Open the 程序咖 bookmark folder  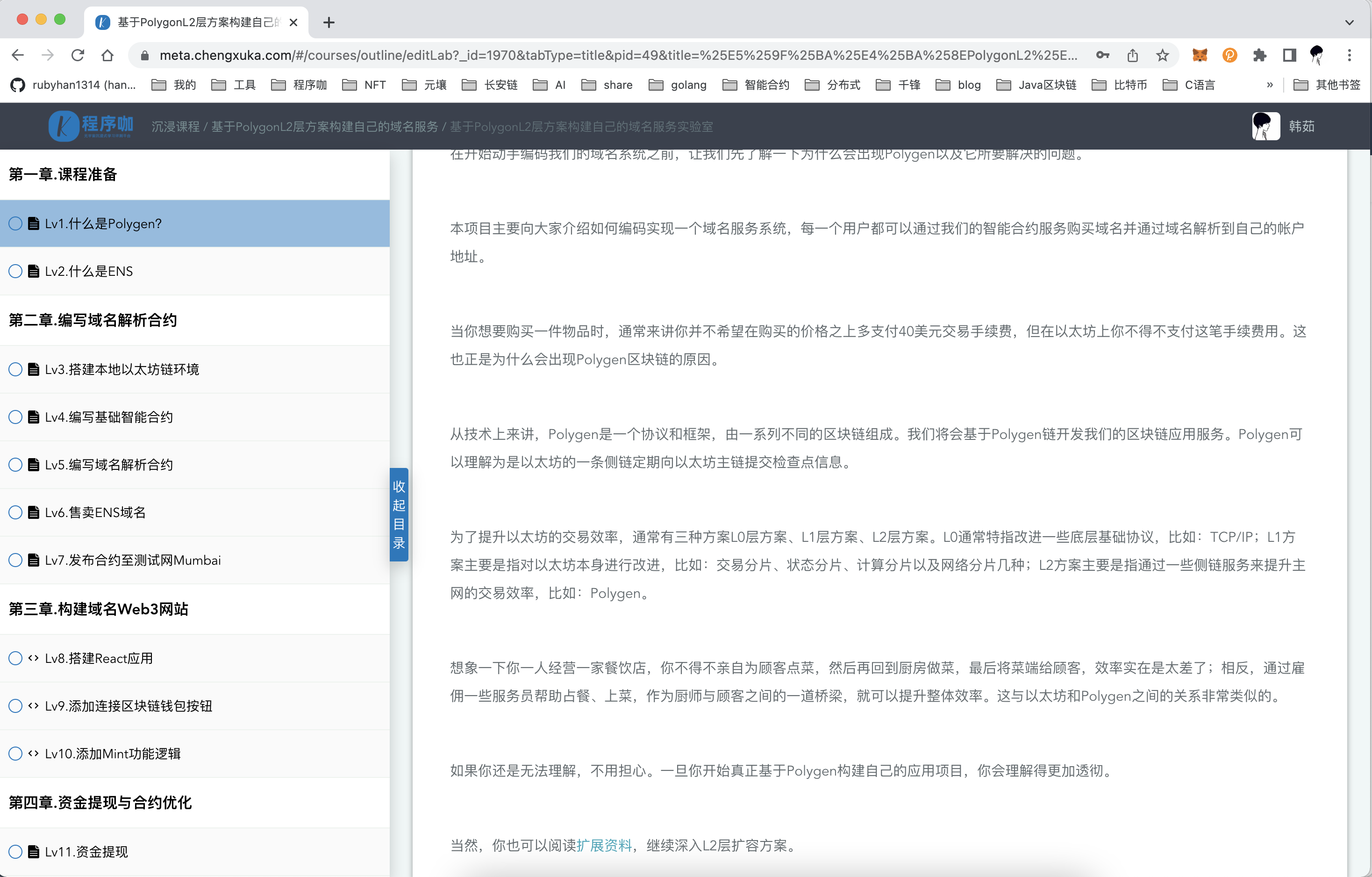tap(299, 85)
